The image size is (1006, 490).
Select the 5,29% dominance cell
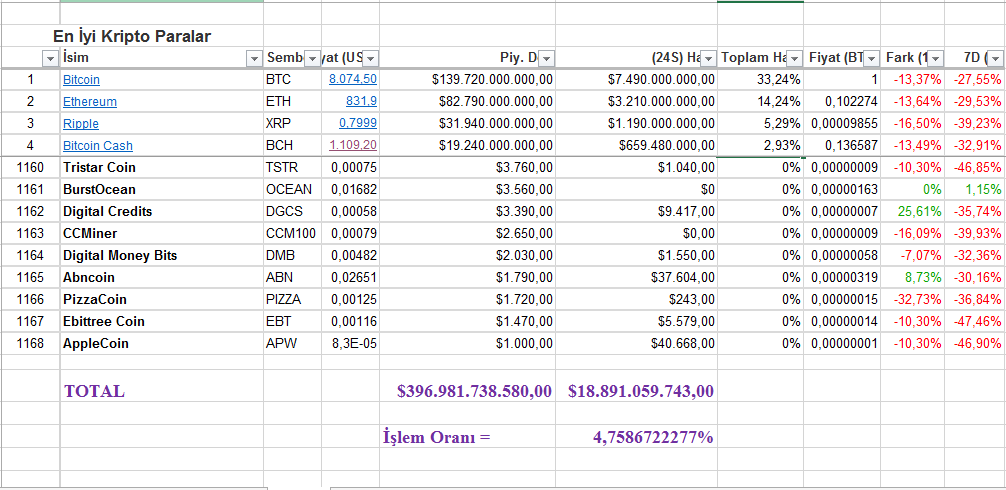[x=760, y=123]
